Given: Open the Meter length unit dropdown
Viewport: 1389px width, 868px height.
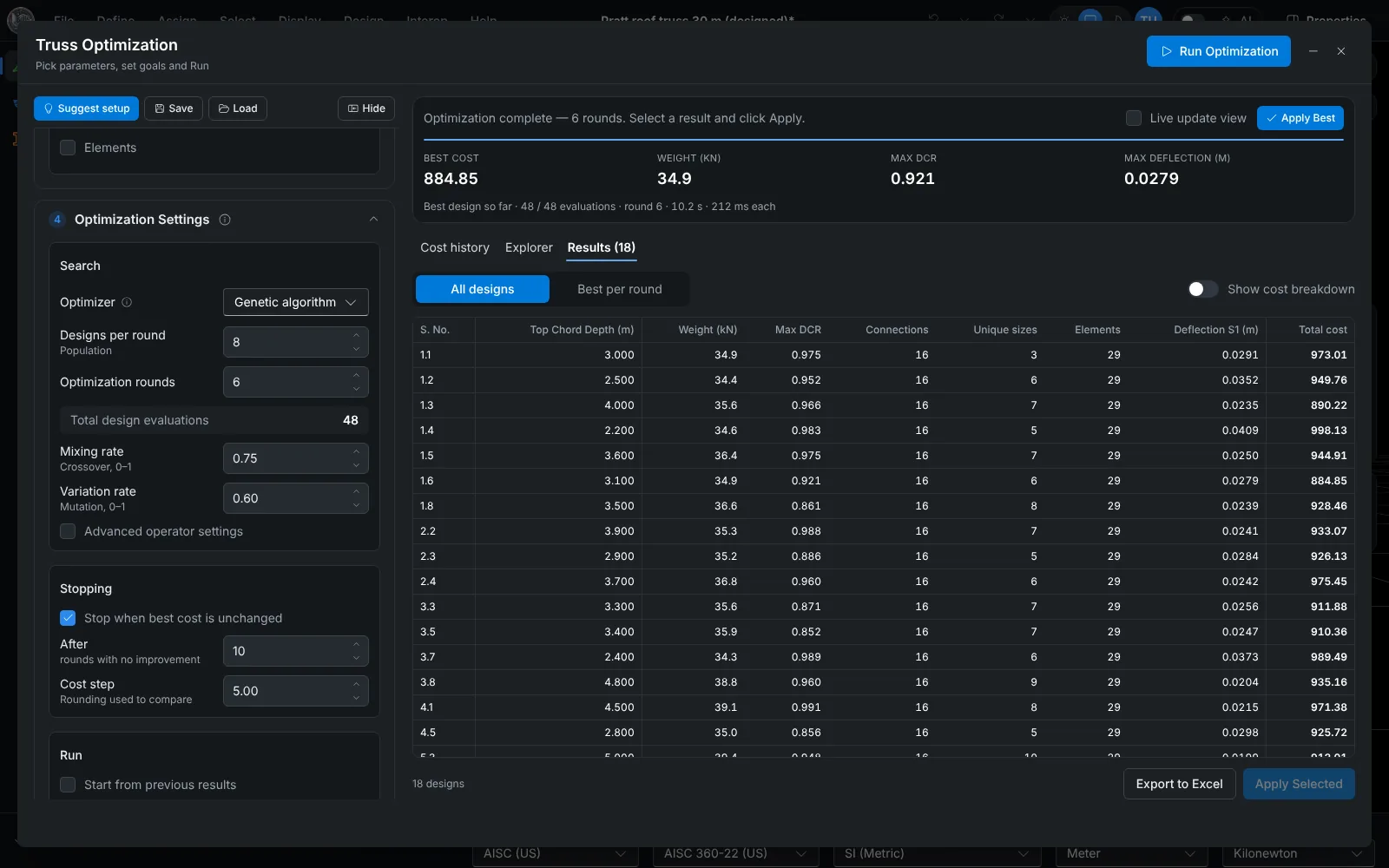Looking at the screenshot, I should coord(1131,853).
